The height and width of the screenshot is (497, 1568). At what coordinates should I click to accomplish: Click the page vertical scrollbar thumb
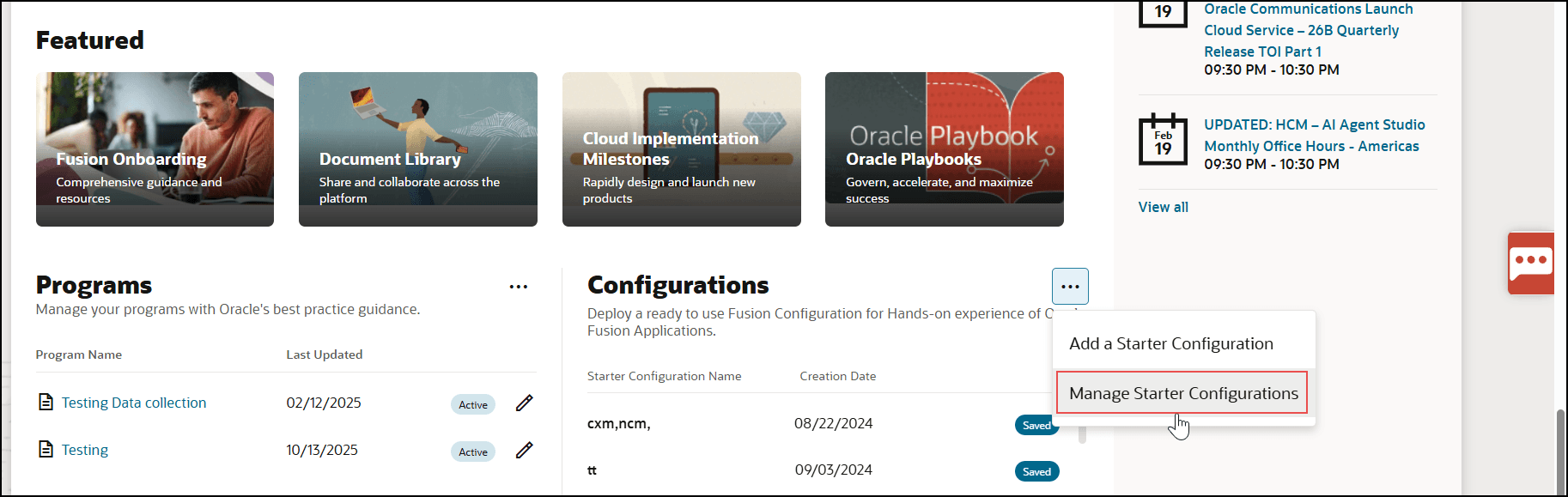pos(1560,452)
